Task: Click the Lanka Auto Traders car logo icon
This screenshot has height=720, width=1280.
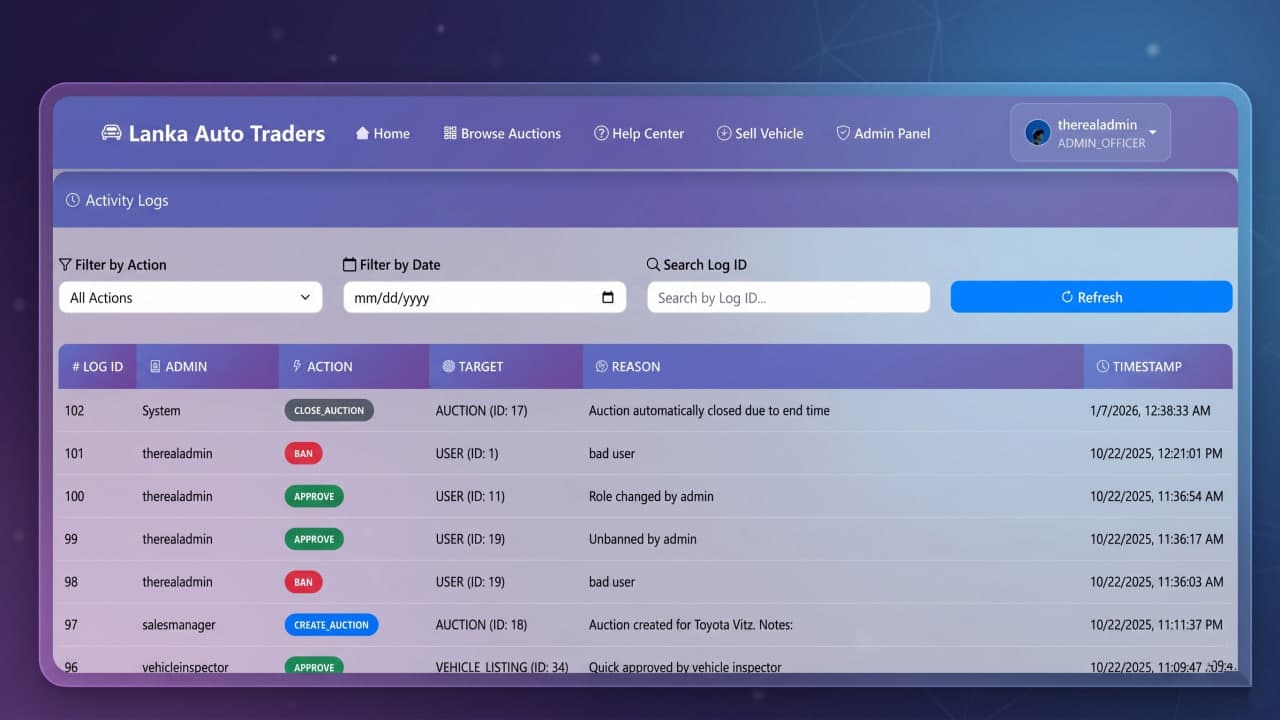Action: [x=112, y=133]
